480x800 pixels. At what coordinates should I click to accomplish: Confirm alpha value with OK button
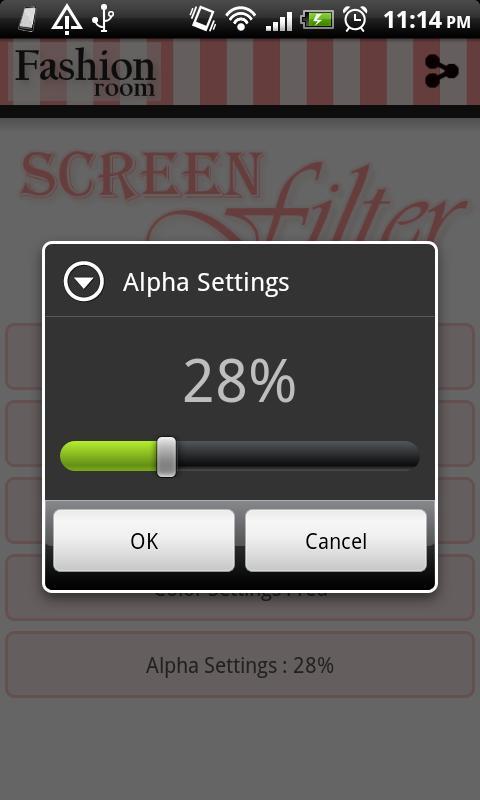point(144,540)
